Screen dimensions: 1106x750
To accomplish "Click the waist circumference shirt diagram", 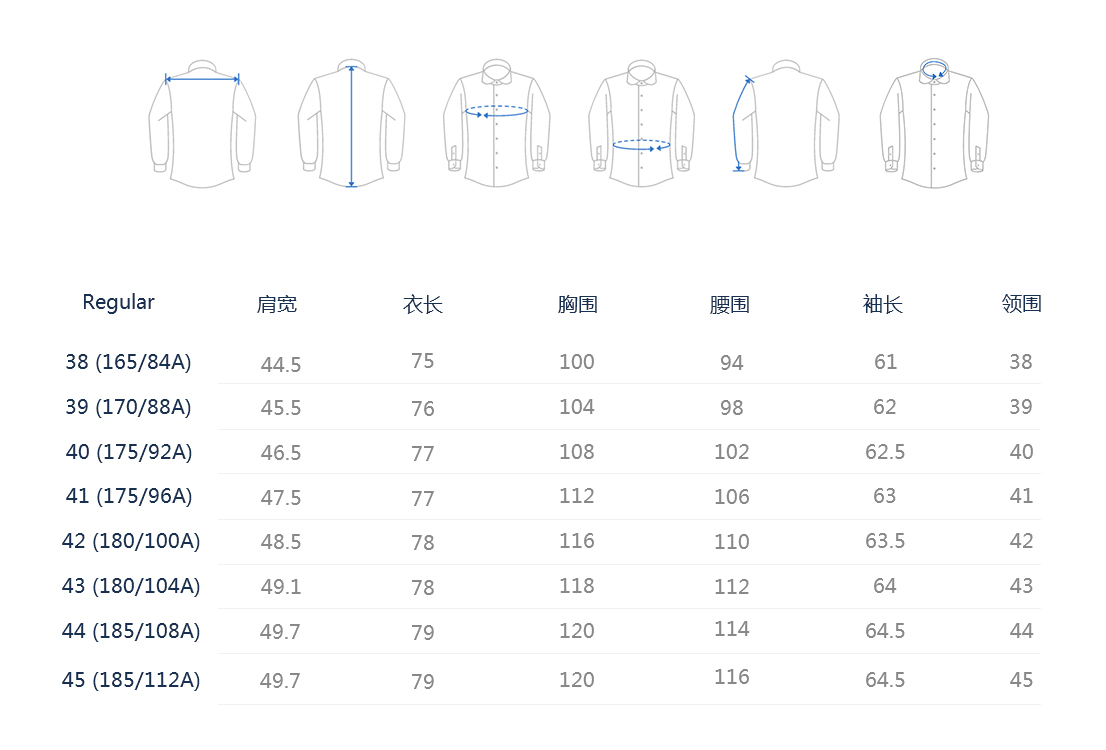I will (x=641, y=123).
